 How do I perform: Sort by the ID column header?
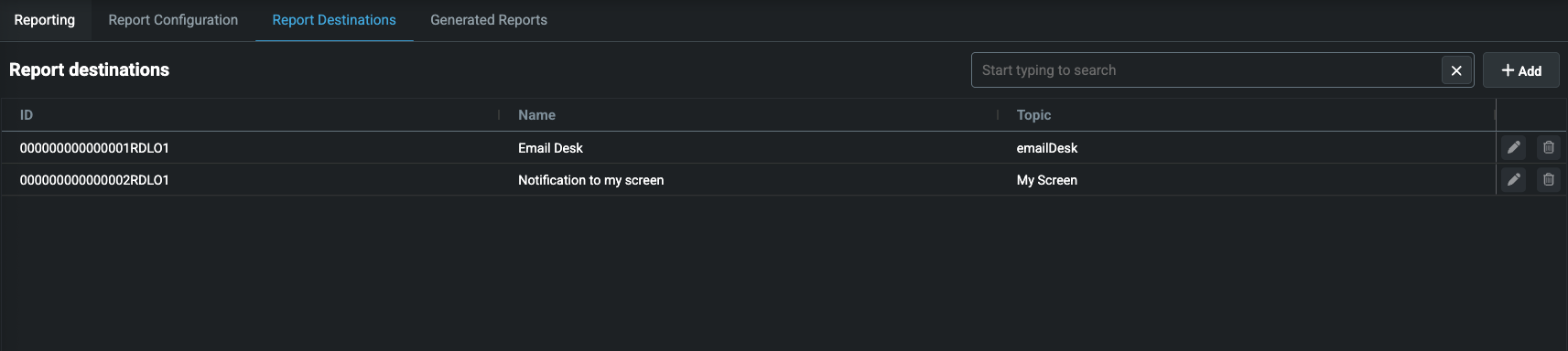pyautogui.click(x=27, y=115)
